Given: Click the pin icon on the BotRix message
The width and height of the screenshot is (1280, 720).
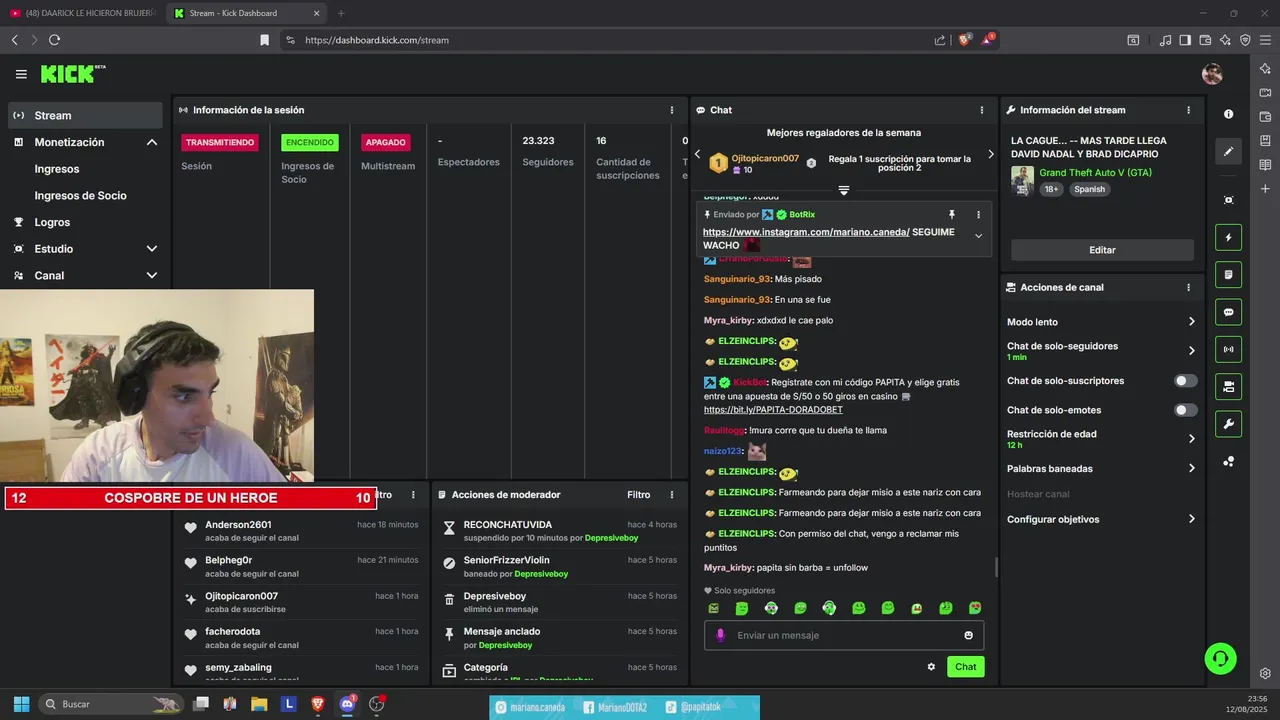Looking at the screenshot, I should tap(951, 215).
